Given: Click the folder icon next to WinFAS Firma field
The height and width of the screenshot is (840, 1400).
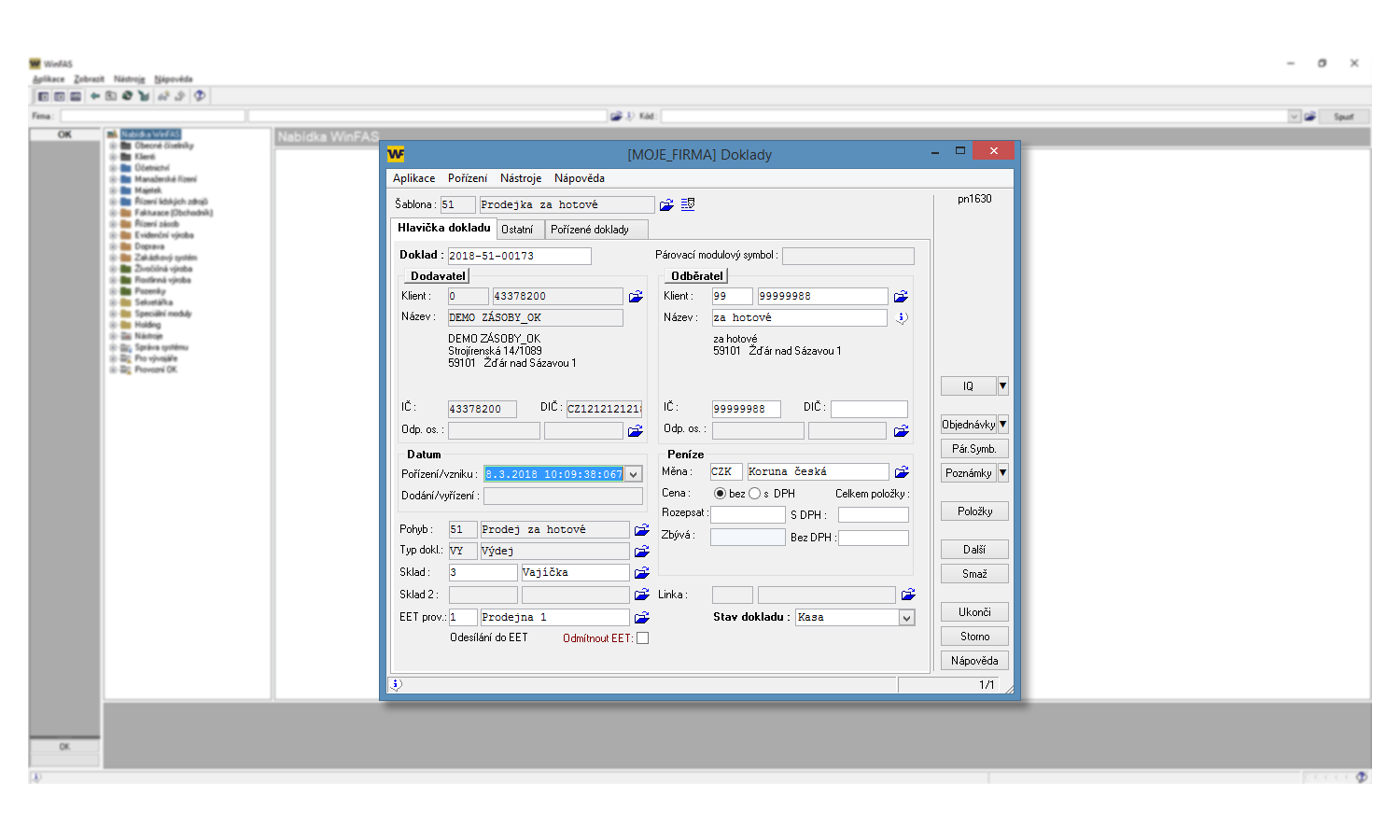Looking at the screenshot, I should [x=616, y=117].
